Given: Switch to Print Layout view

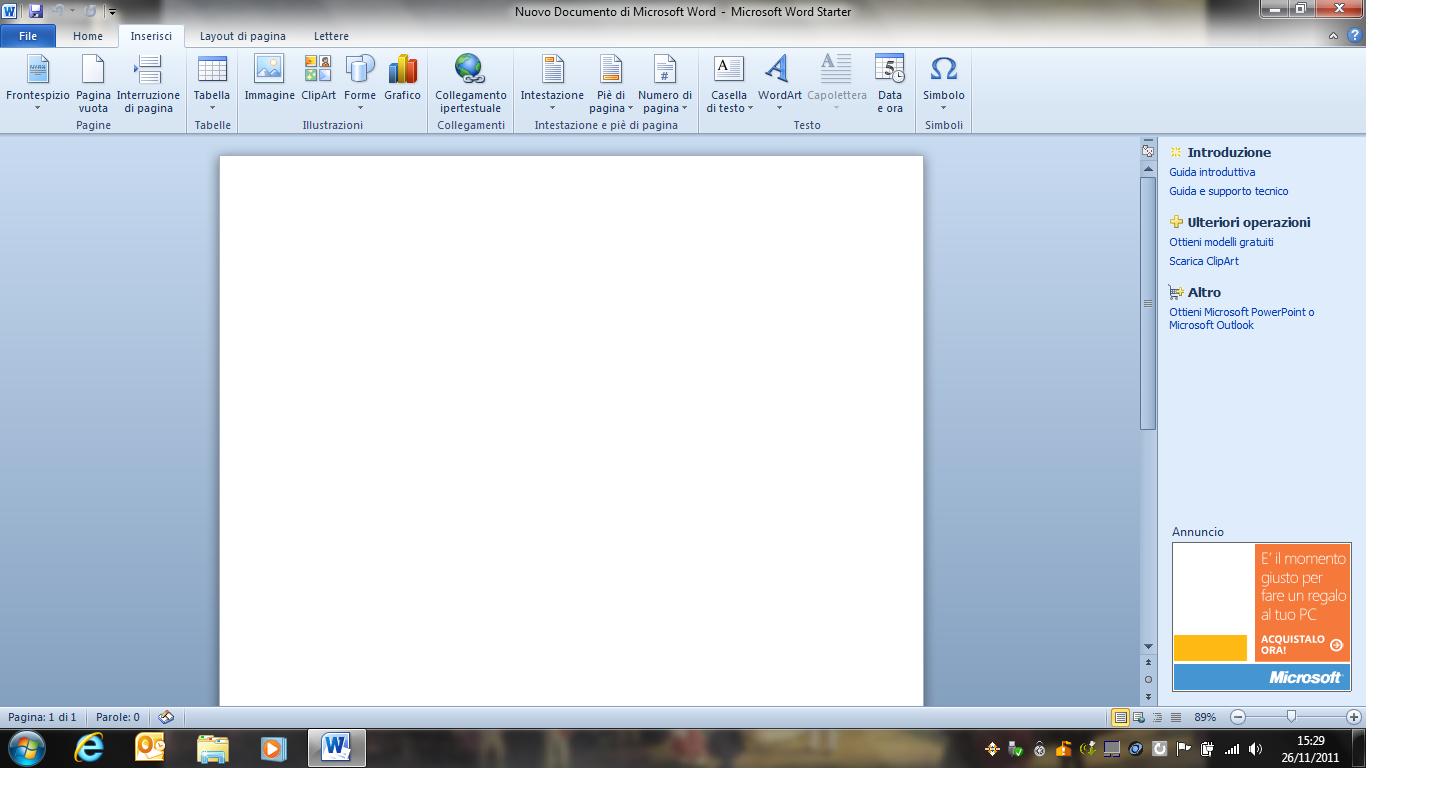Looking at the screenshot, I should [x=1120, y=717].
